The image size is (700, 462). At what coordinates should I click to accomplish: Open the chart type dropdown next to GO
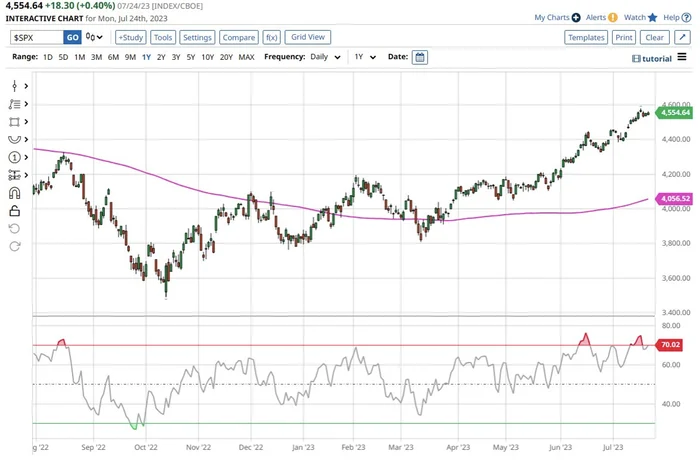[x=94, y=37]
